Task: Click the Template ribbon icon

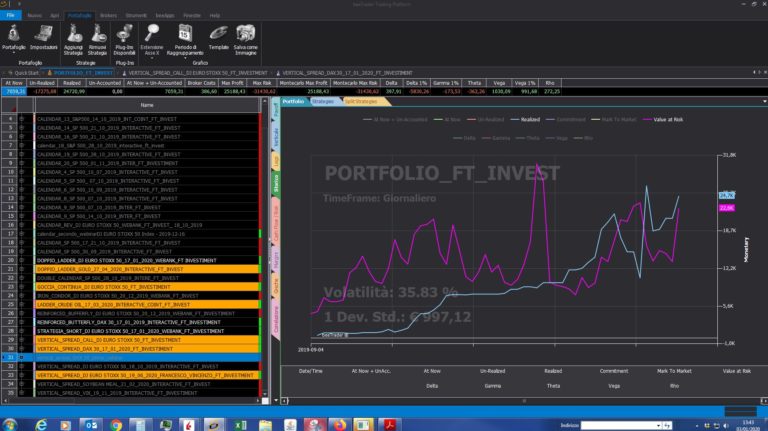Action: click(x=218, y=38)
